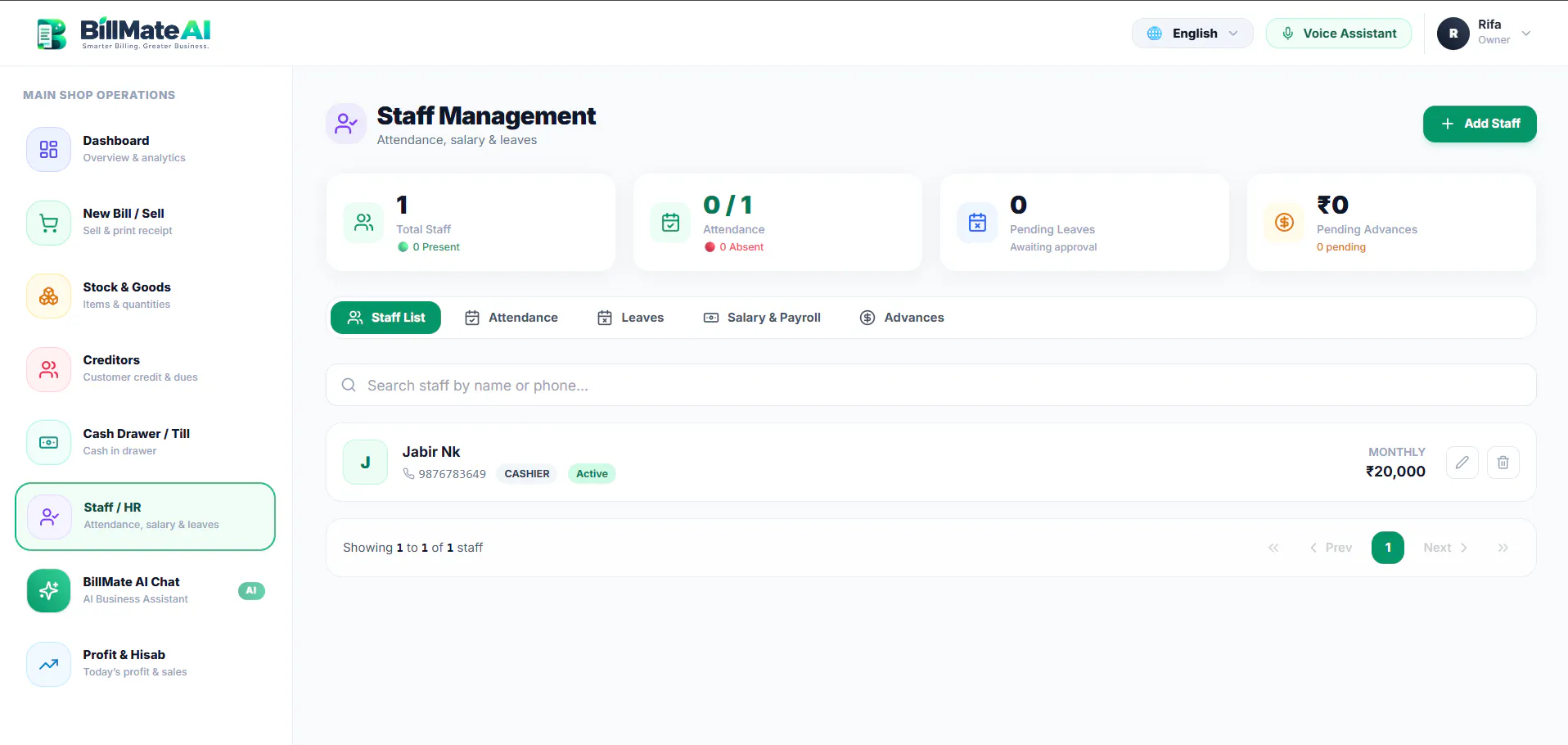The image size is (1568, 745).
Task: Click the ₹20,000 monthly salary
Action: pos(1395,472)
